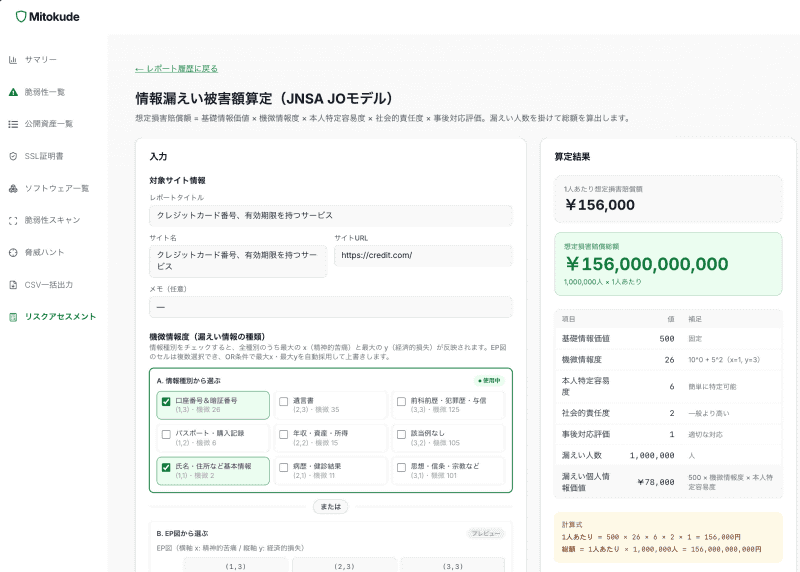
Task: Click the 社会的責任度 row label
Action: (586, 413)
